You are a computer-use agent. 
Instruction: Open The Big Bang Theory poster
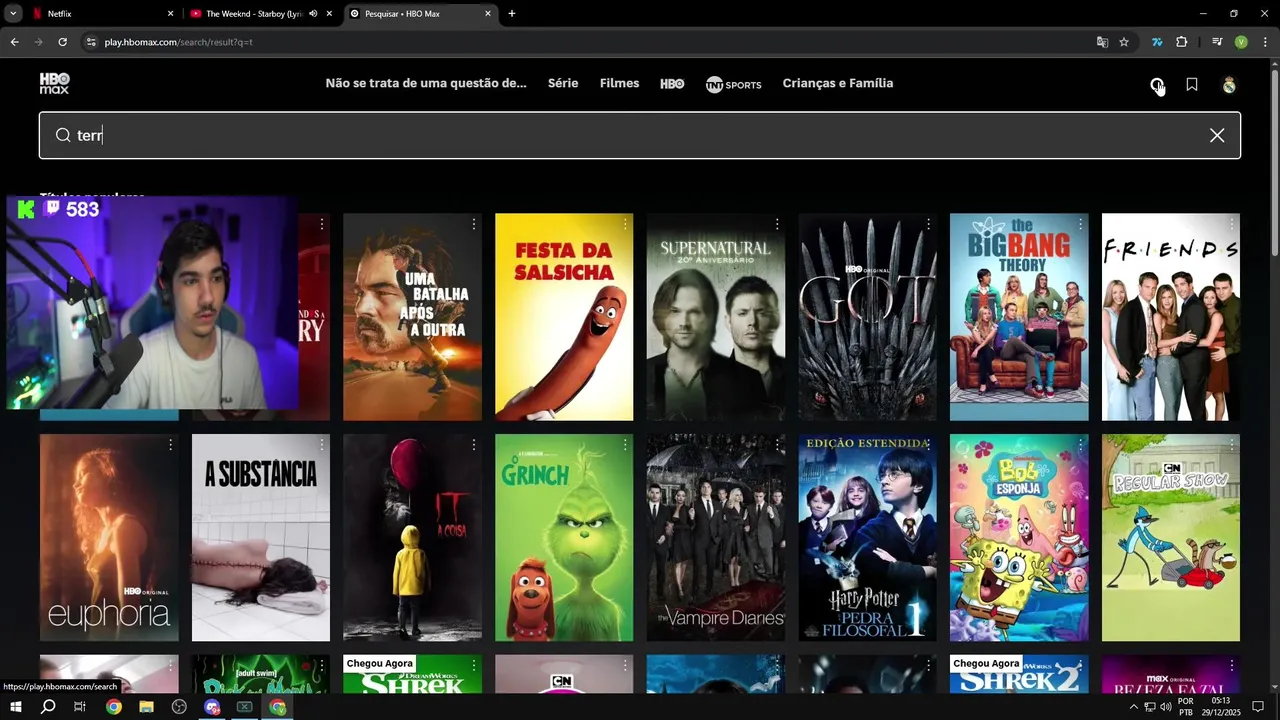tap(1019, 317)
